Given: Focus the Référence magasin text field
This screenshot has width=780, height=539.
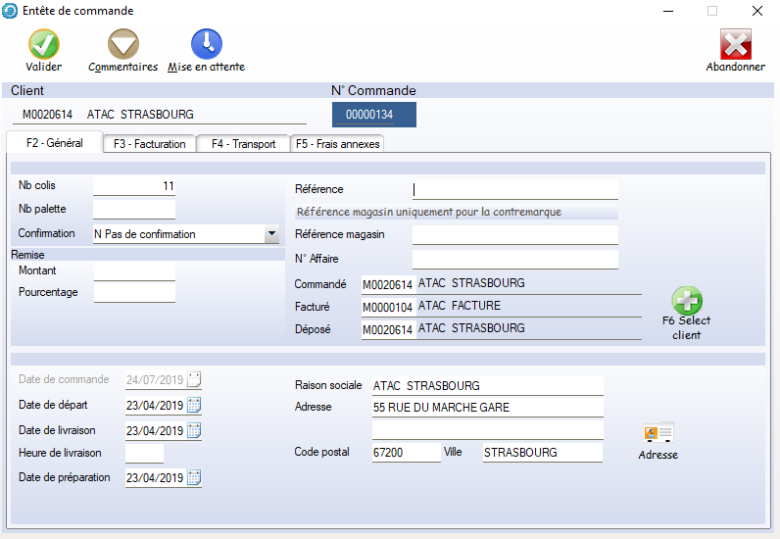Looking at the screenshot, I should pos(515,235).
